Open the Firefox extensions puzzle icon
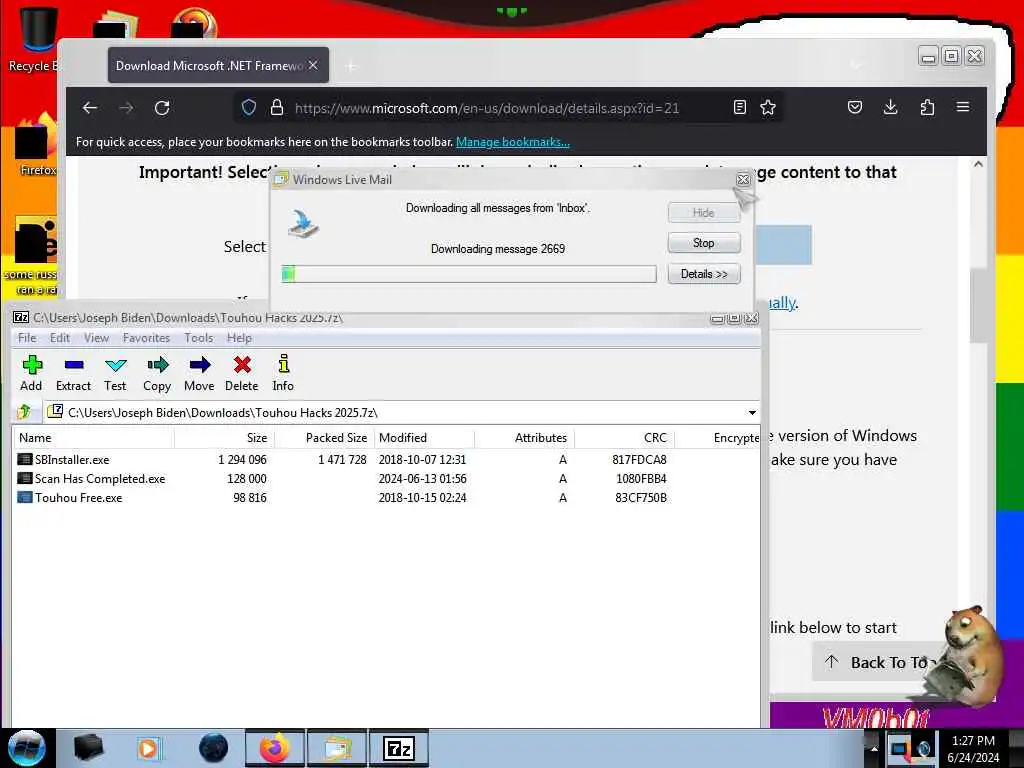The width and height of the screenshot is (1024, 768). [927, 108]
